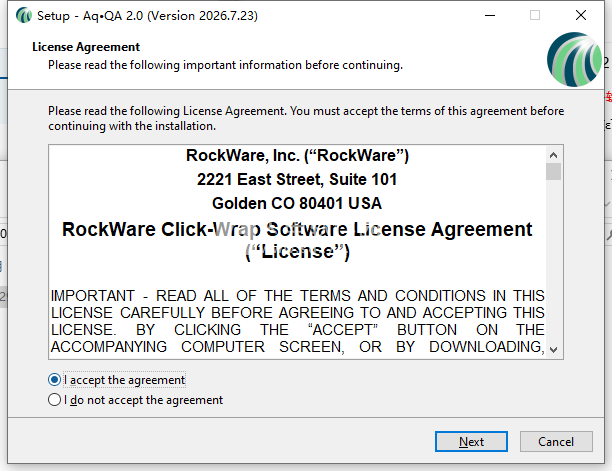Click the RockWare Click-Wrap License heading
Viewport: 612px width, 471px height.
point(297,240)
